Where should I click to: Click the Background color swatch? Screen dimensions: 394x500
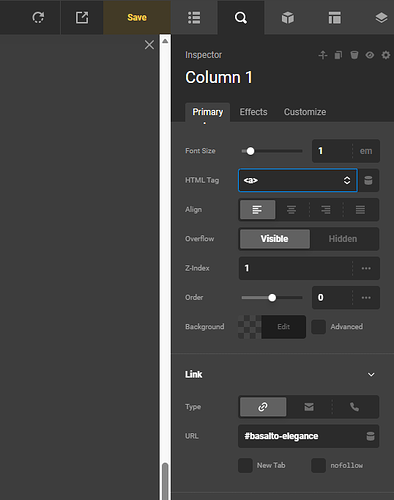coord(250,327)
